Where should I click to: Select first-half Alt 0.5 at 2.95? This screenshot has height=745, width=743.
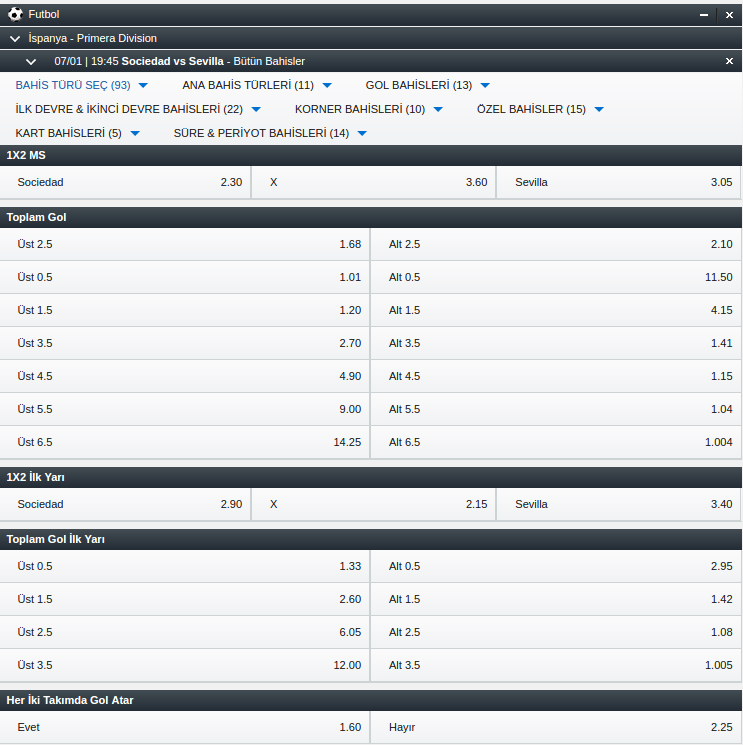pyautogui.click(x=556, y=566)
